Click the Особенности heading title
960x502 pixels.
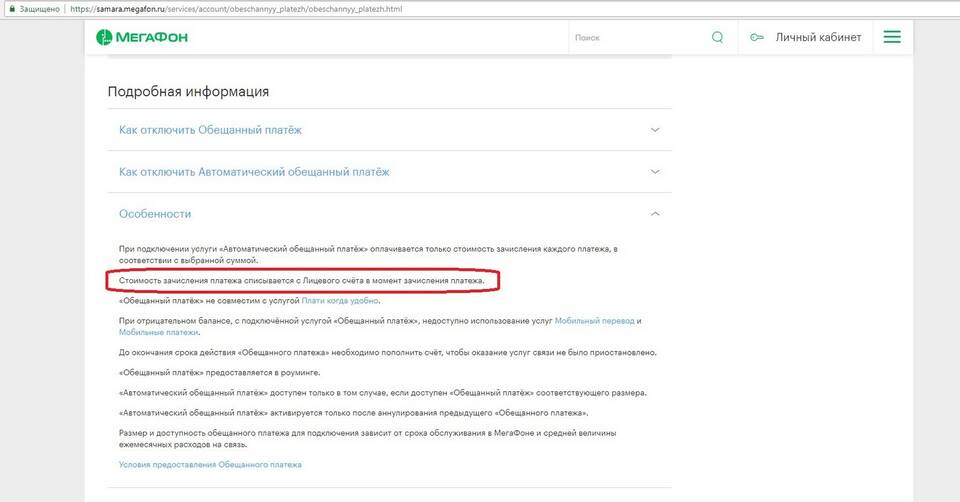pyautogui.click(x=155, y=214)
